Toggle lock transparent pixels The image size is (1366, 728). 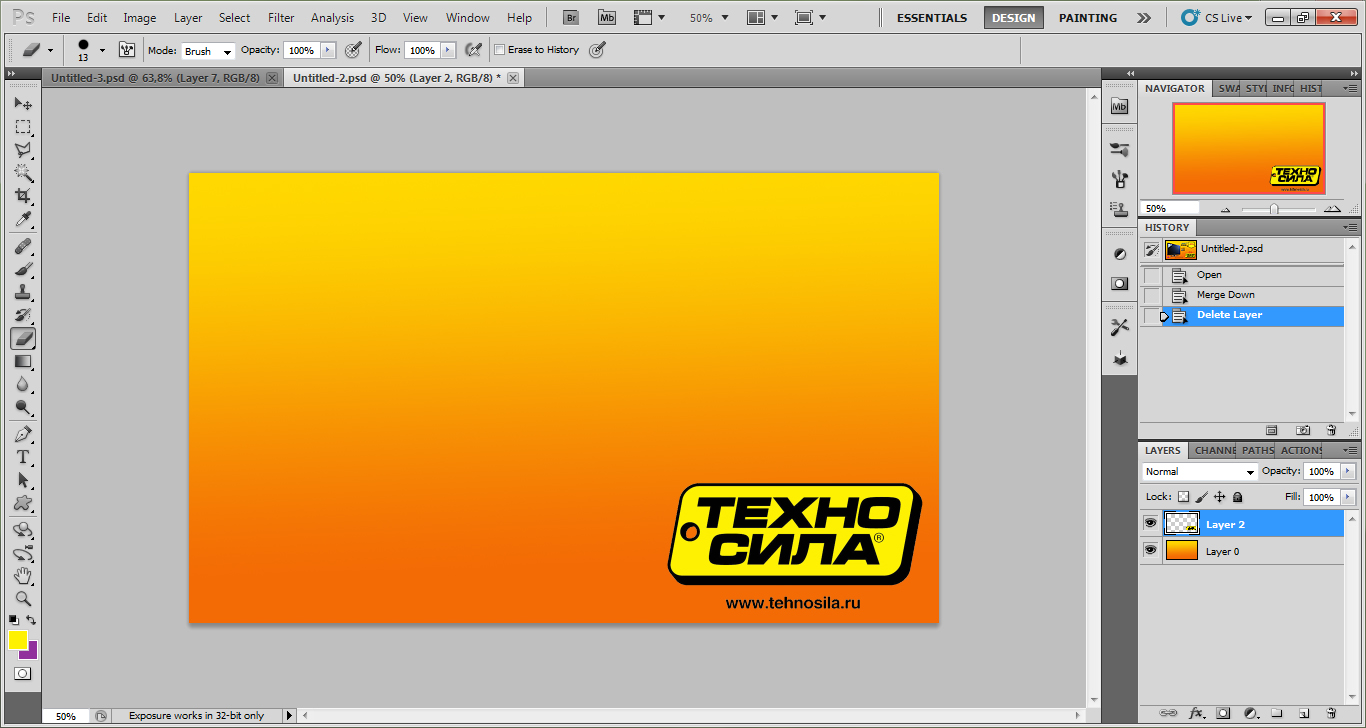click(x=1183, y=496)
